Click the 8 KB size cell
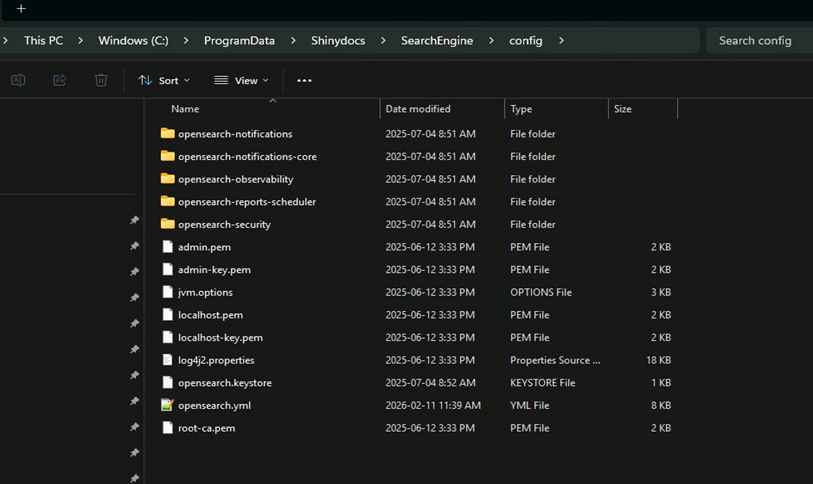 pyautogui.click(x=661, y=405)
